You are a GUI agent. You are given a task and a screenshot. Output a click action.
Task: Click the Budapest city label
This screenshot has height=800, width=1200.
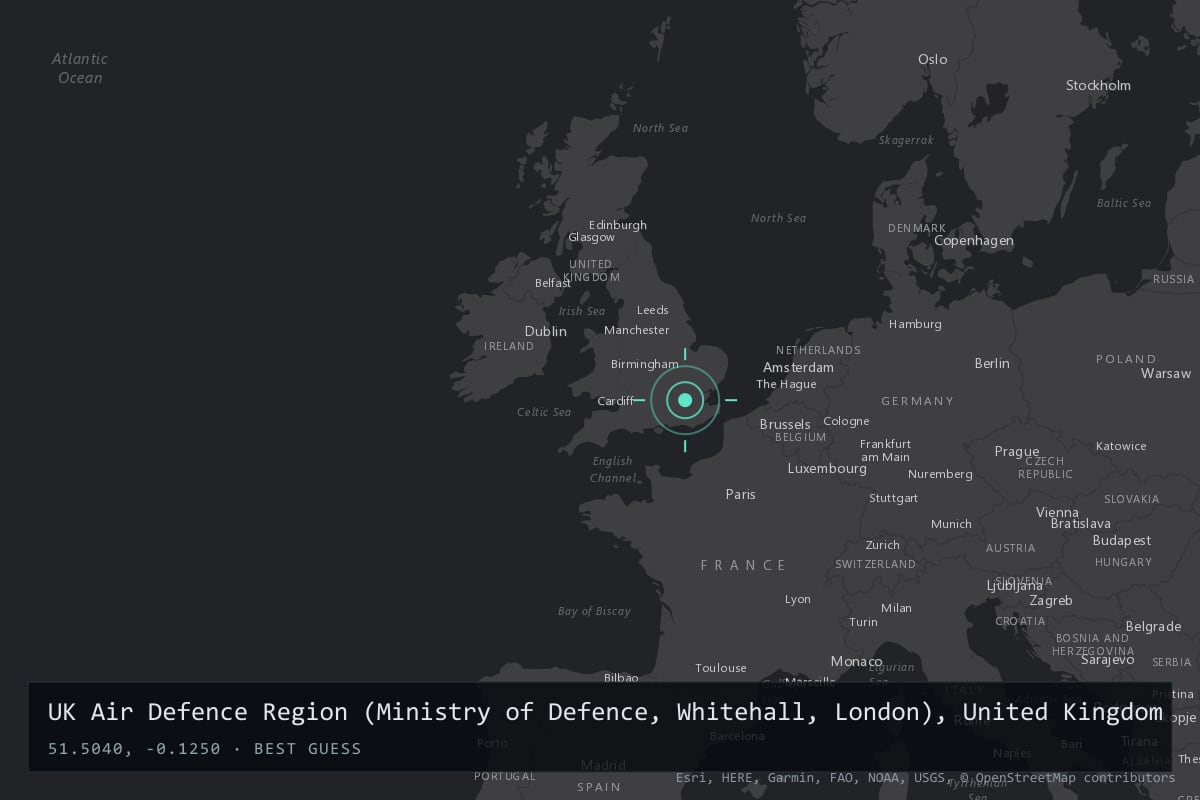coord(1122,540)
